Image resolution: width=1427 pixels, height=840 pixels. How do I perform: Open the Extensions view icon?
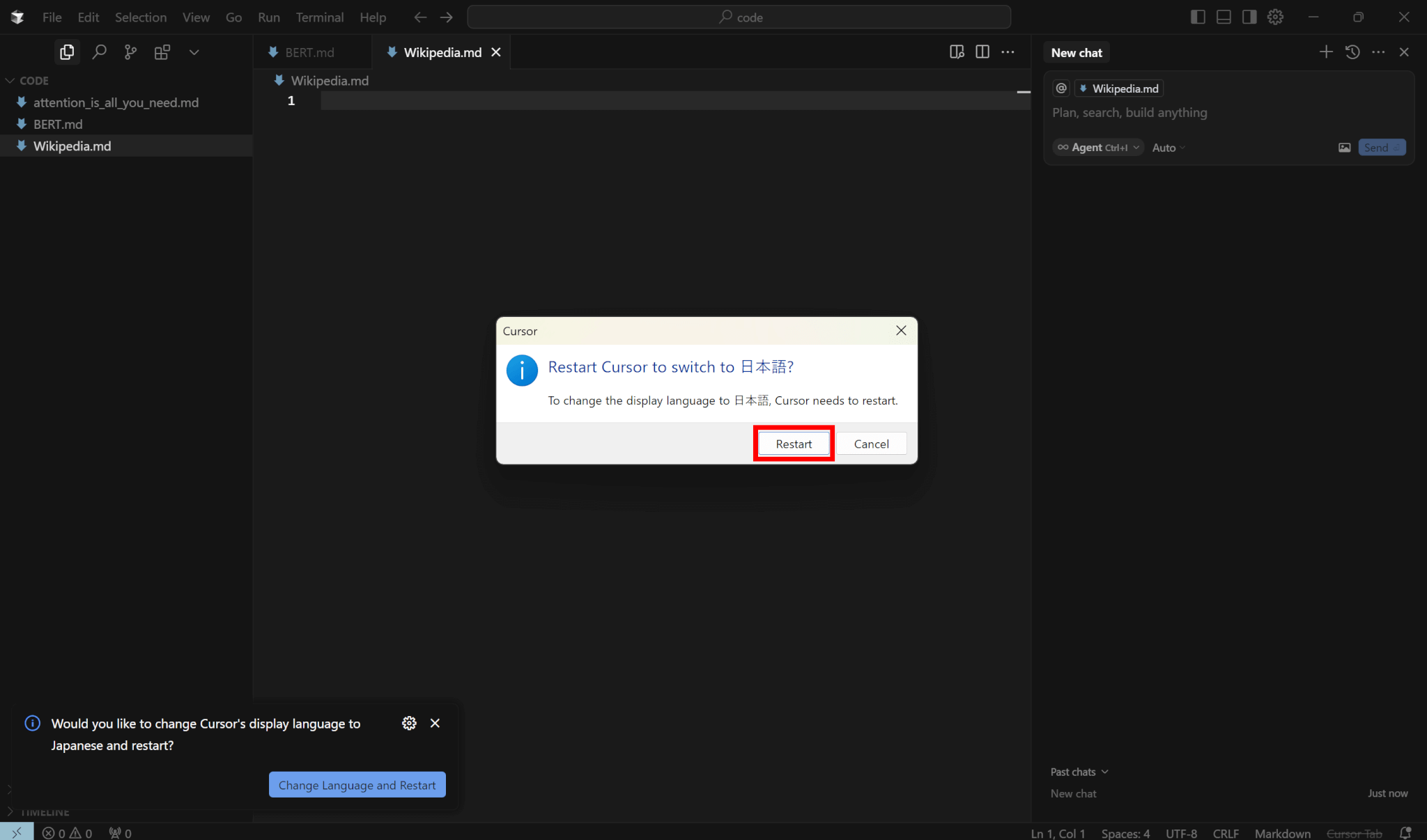[162, 52]
